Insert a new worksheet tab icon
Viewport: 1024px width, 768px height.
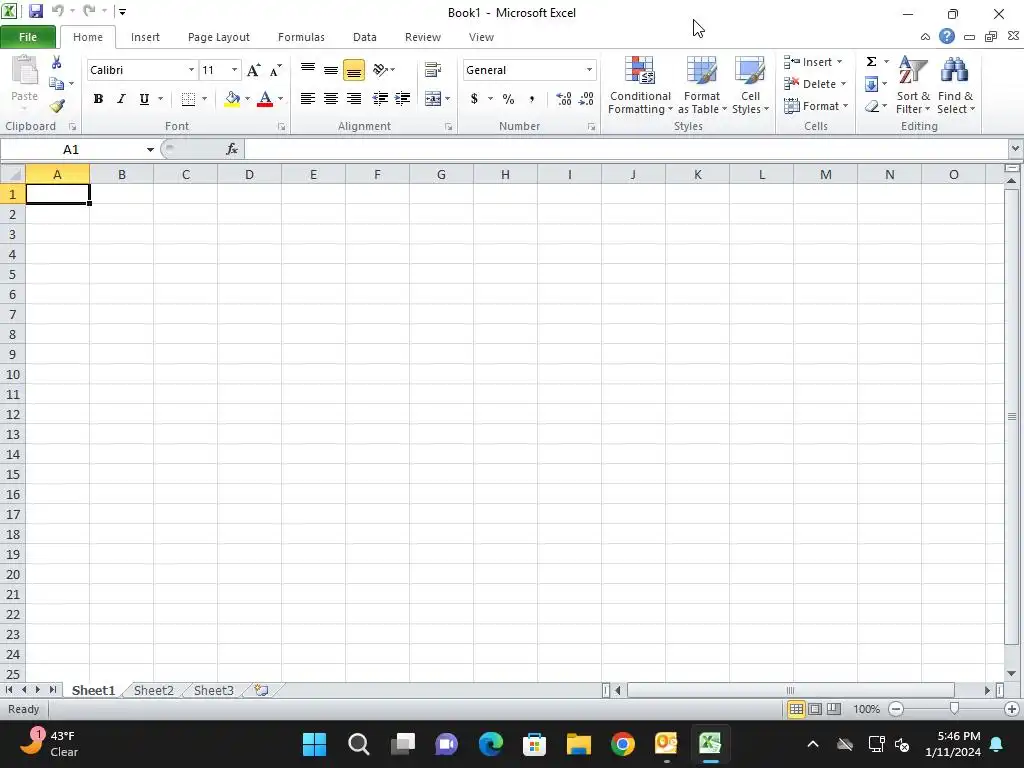click(261, 690)
